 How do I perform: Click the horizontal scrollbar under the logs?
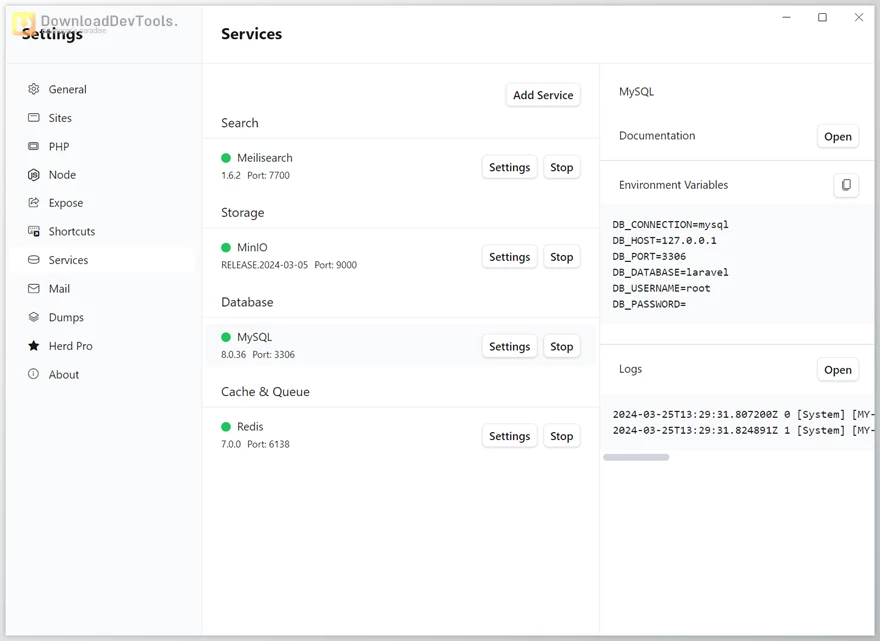(x=636, y=457)
